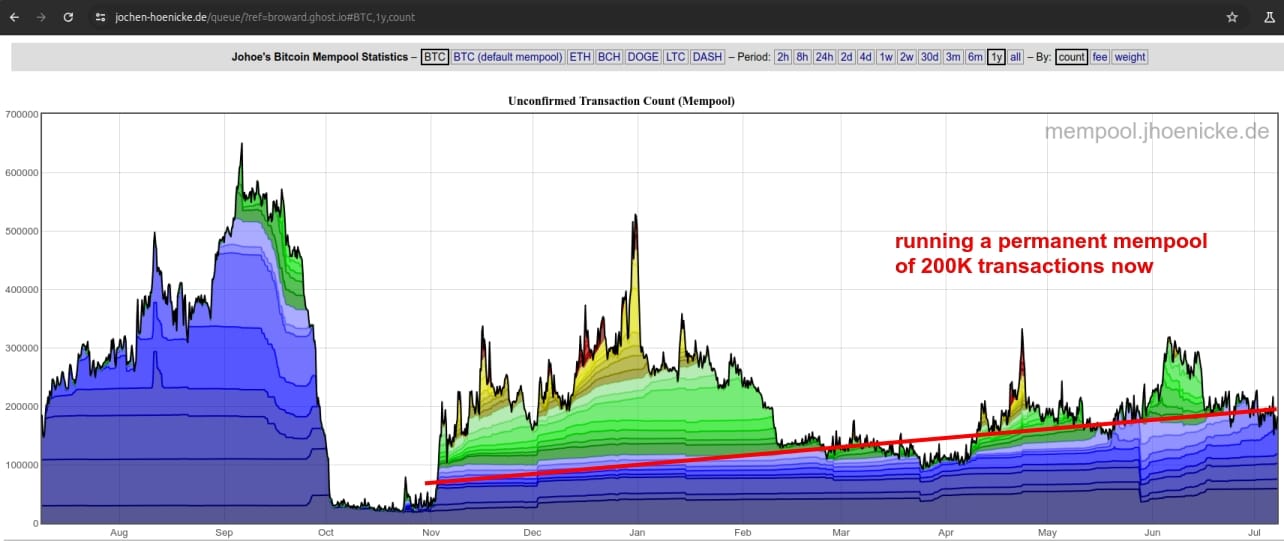Image resolution: width=1284 pixels, height=541 pixels.
Task: Click the May x-axis label
Action: point(1047,533)
